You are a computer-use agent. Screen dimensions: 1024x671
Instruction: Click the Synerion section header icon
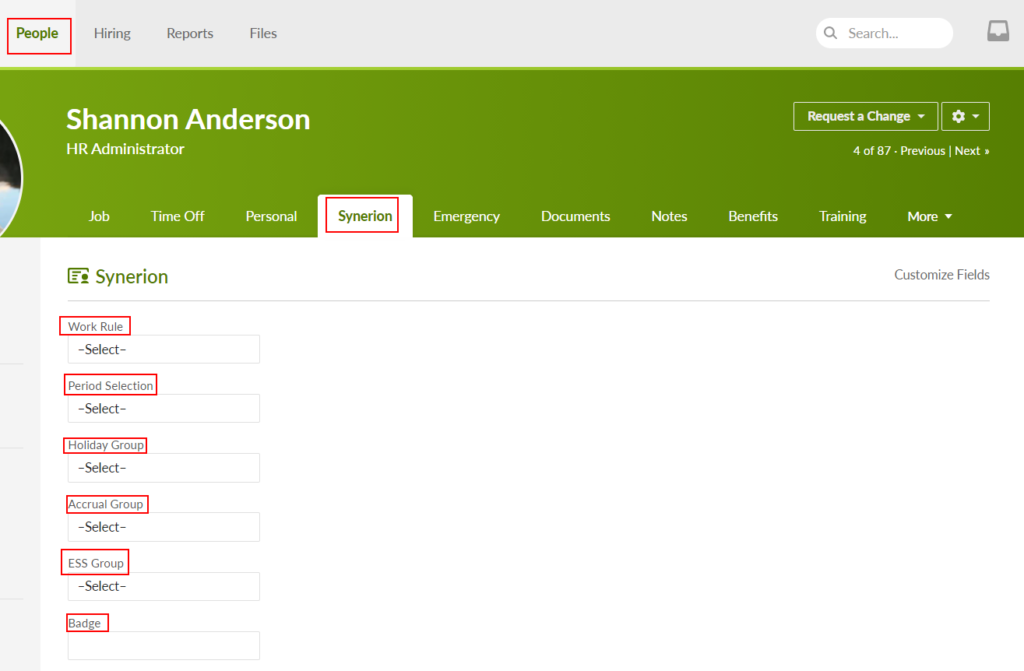78,275
